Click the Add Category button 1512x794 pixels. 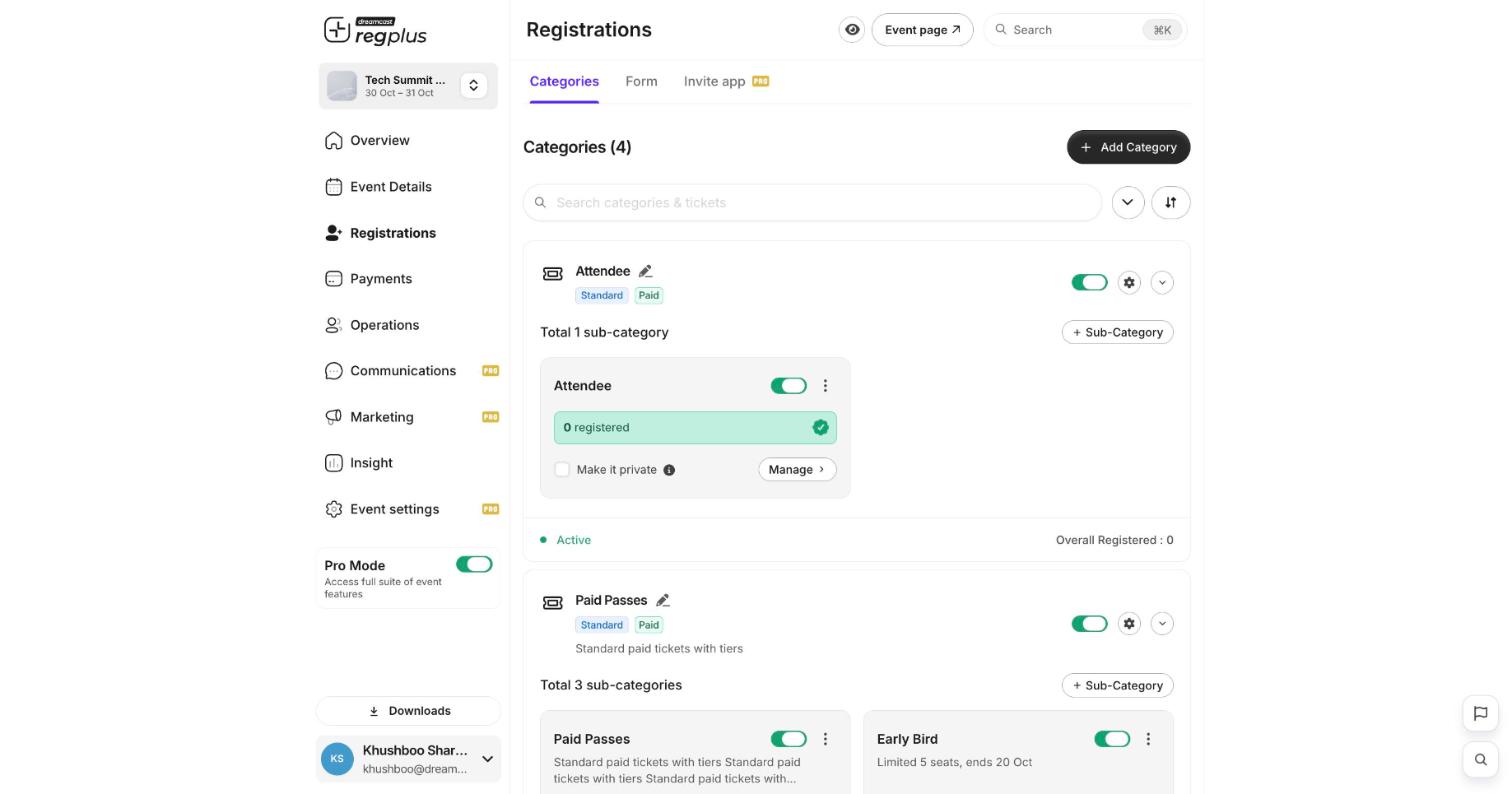pyautogui.click(x=1128, y=147)
